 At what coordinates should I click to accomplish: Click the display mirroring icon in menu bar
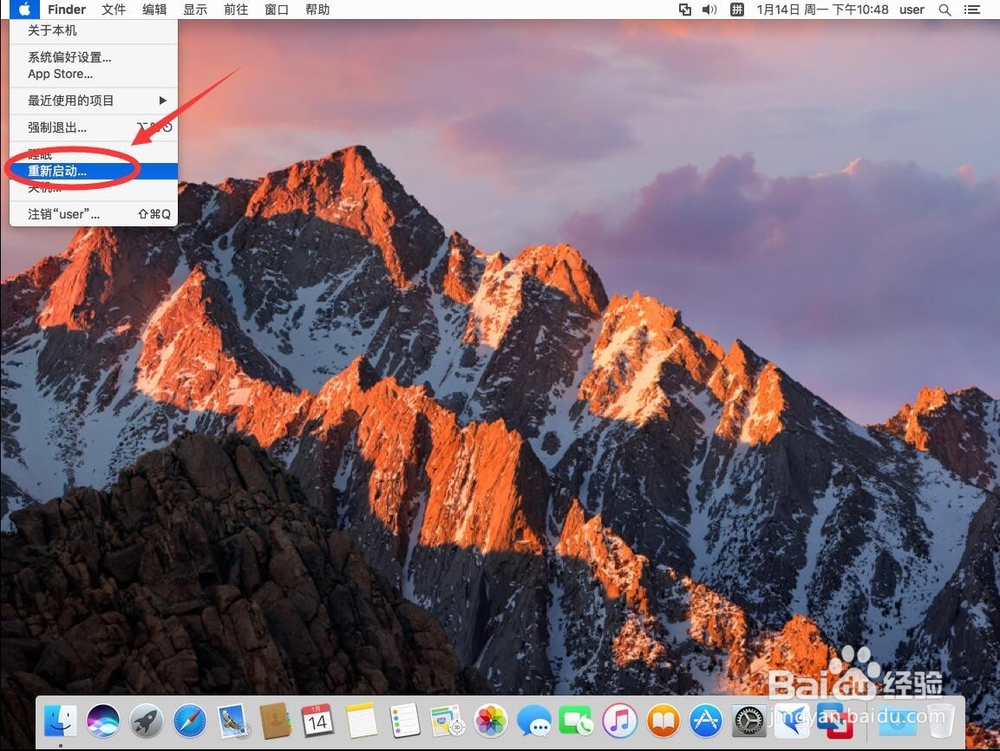click(x=684, y=10)
